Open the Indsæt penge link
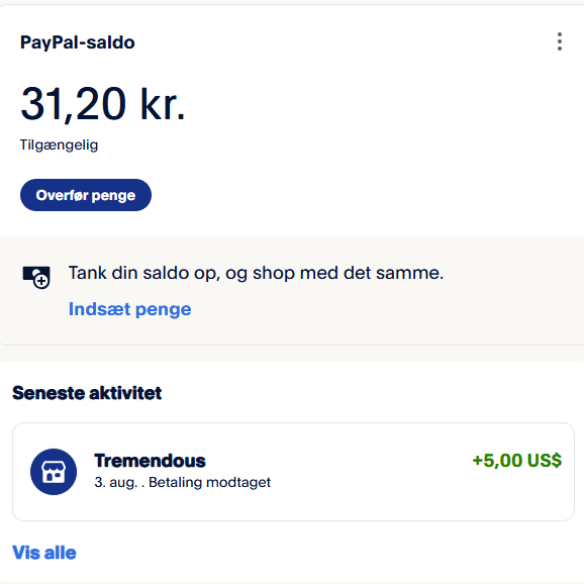This screenshot has width=584, height=584. tap(130, 309)
